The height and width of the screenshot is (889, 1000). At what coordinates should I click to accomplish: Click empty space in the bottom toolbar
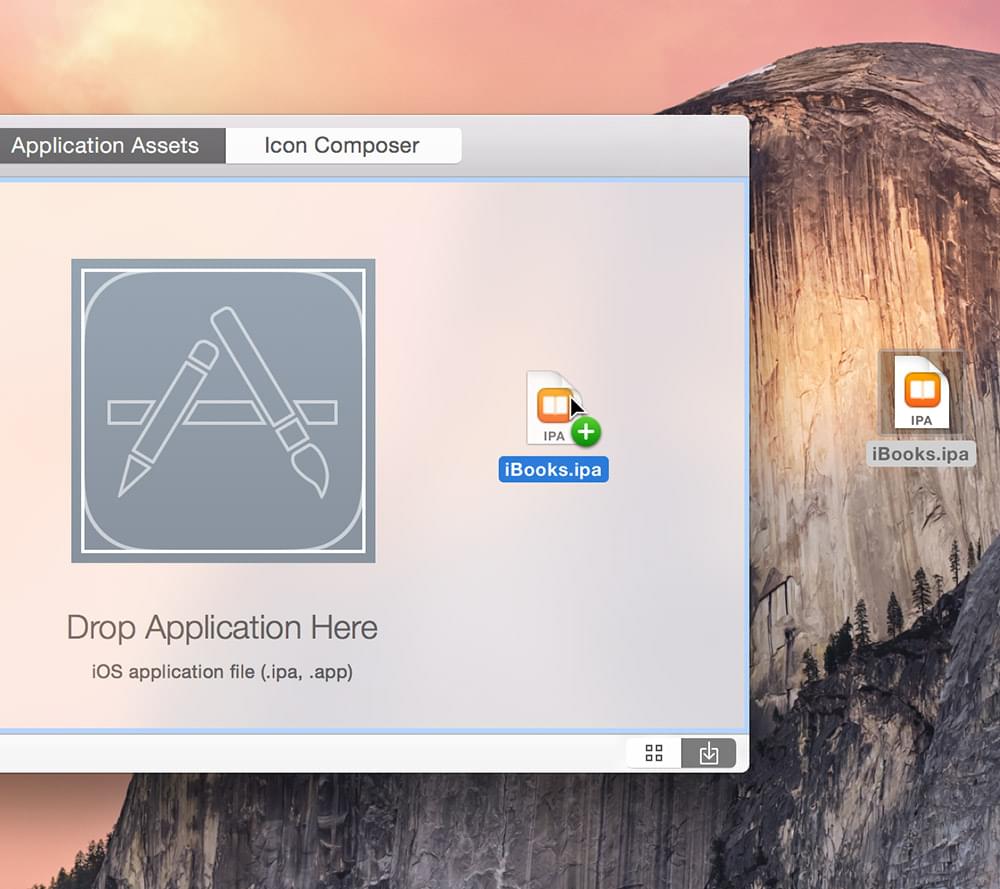pos(300,753)
